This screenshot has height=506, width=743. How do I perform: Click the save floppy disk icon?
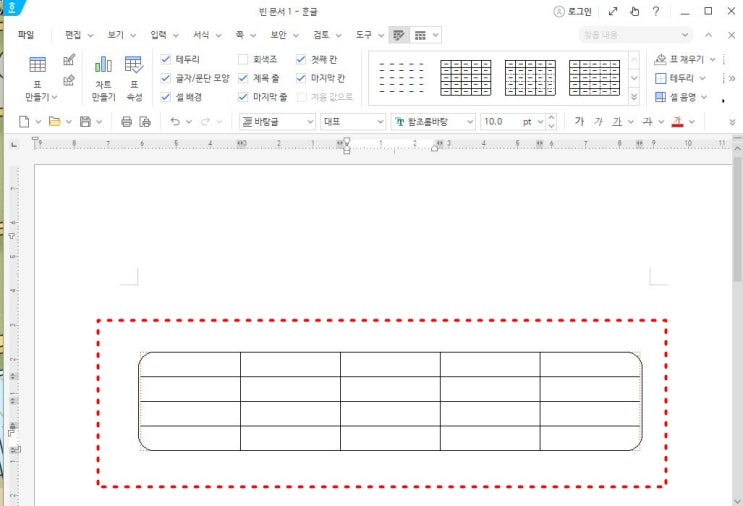click(x=85, y=122)
